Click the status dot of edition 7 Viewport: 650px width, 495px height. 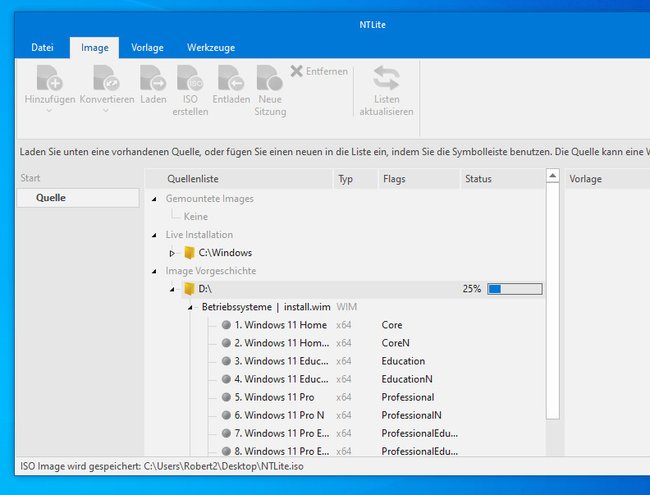pyautogui.click(x=226, y=433)
